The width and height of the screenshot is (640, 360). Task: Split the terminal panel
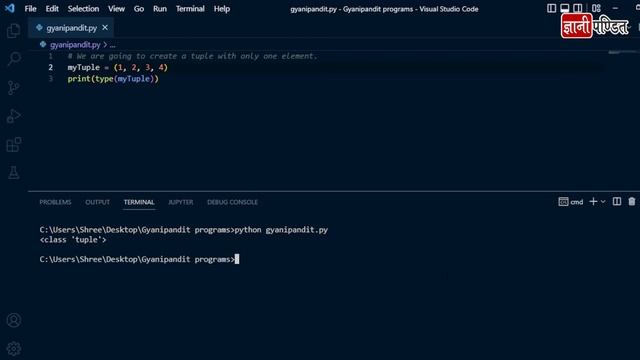(x=617, y=202)
